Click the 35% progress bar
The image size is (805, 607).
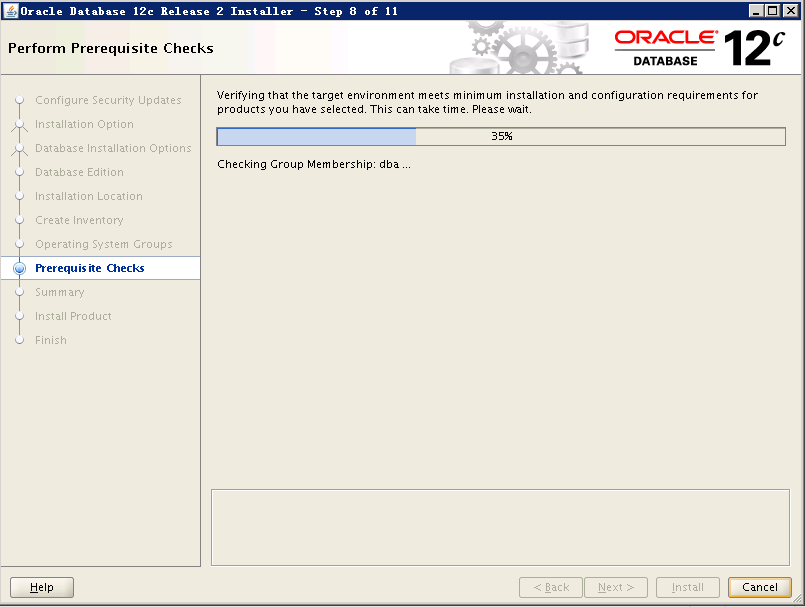pos(501,137)
